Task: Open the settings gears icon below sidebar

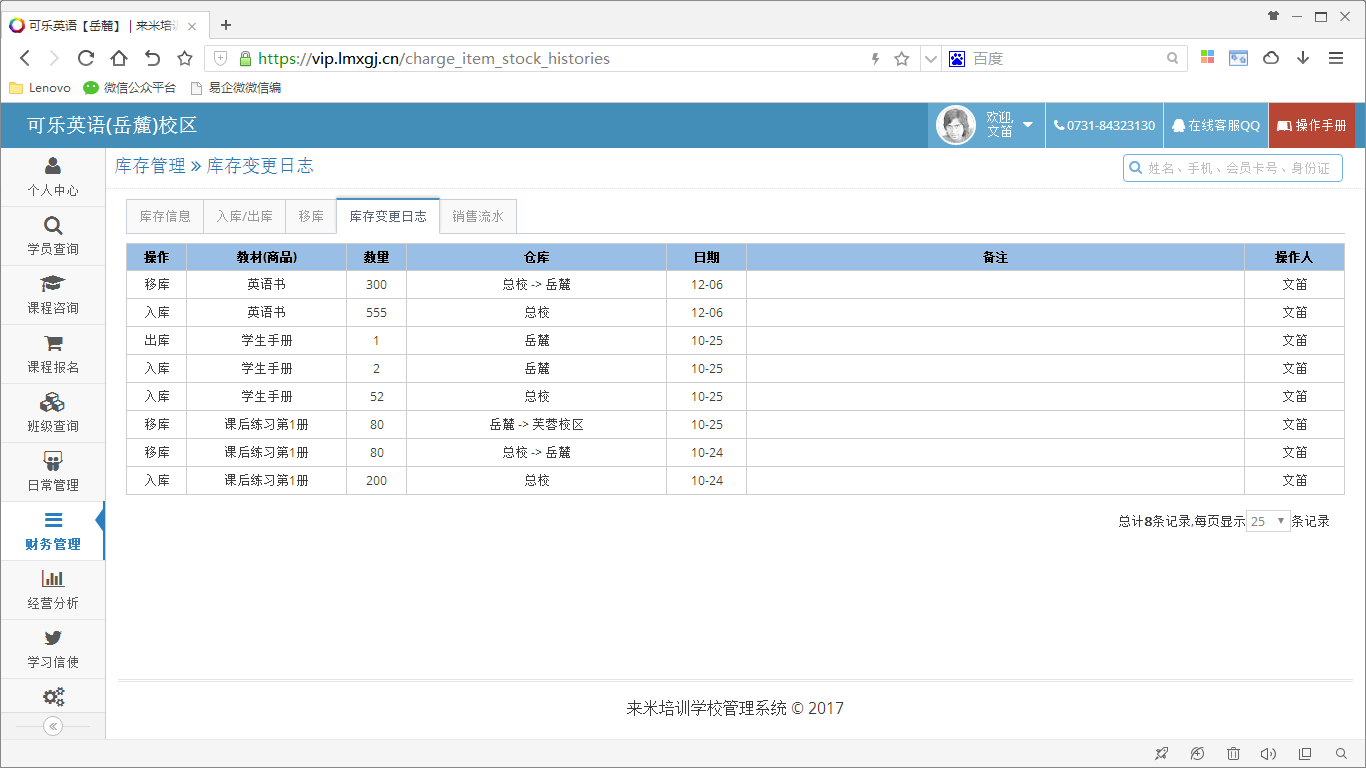Action: [52, 696]
